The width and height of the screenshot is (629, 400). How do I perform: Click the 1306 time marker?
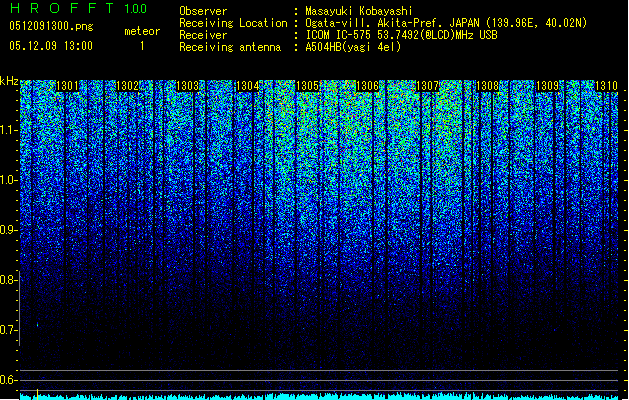pos(367,86)
